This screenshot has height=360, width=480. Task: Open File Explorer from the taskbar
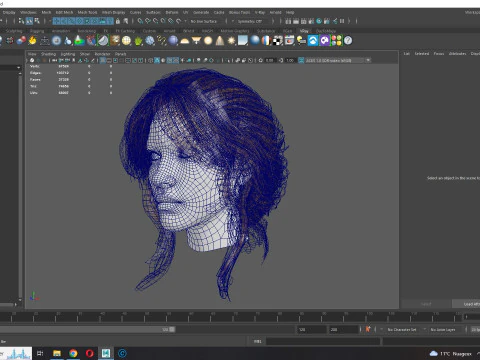click(57, 353)
